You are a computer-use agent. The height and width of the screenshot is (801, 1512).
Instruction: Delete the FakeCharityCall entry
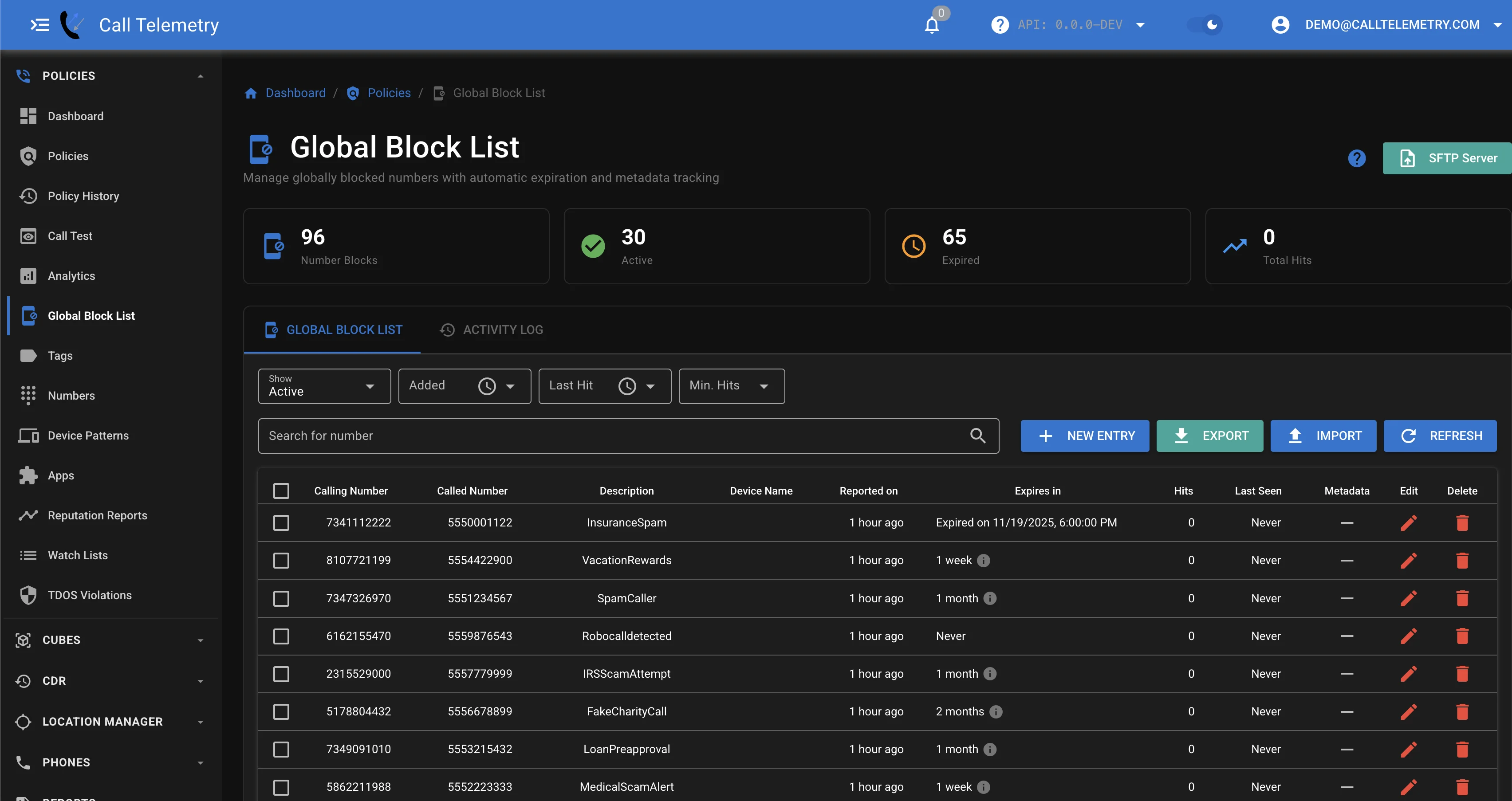point(1462,712)
